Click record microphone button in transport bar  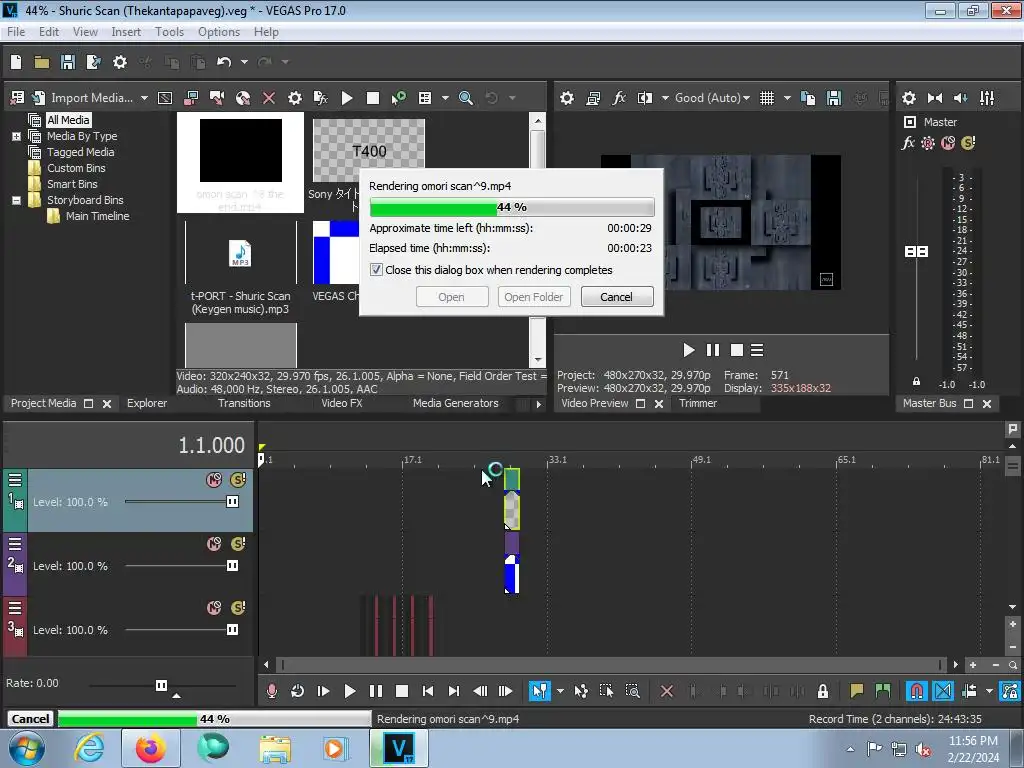pos(272,691)
